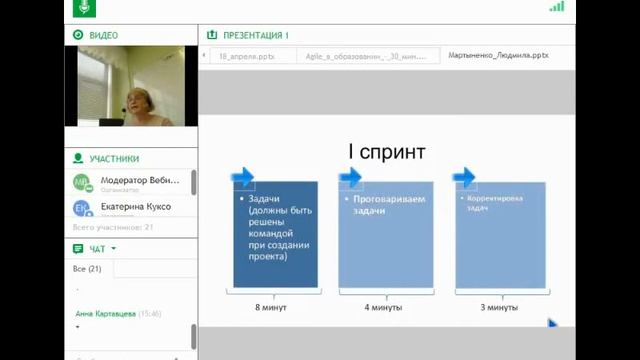Click the Проговариваем задачи slide block
The image size is (640, 360).
(386, 235)
